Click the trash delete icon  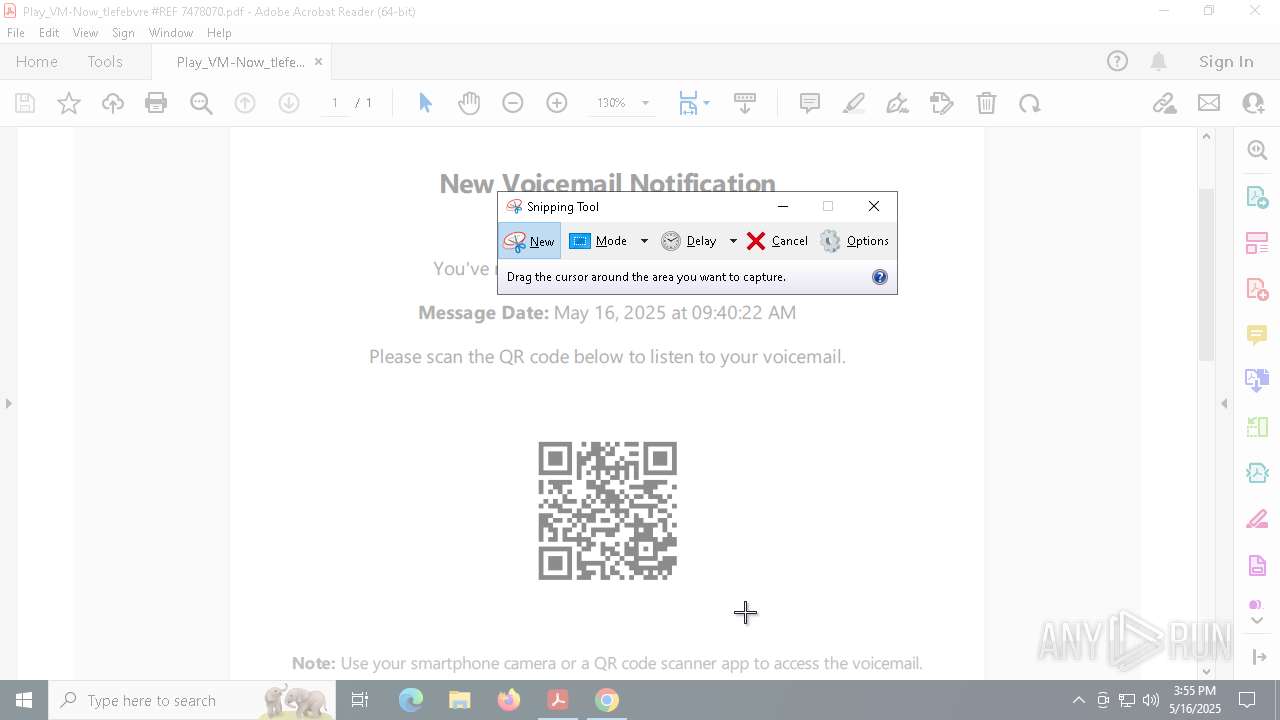point(986,103)
